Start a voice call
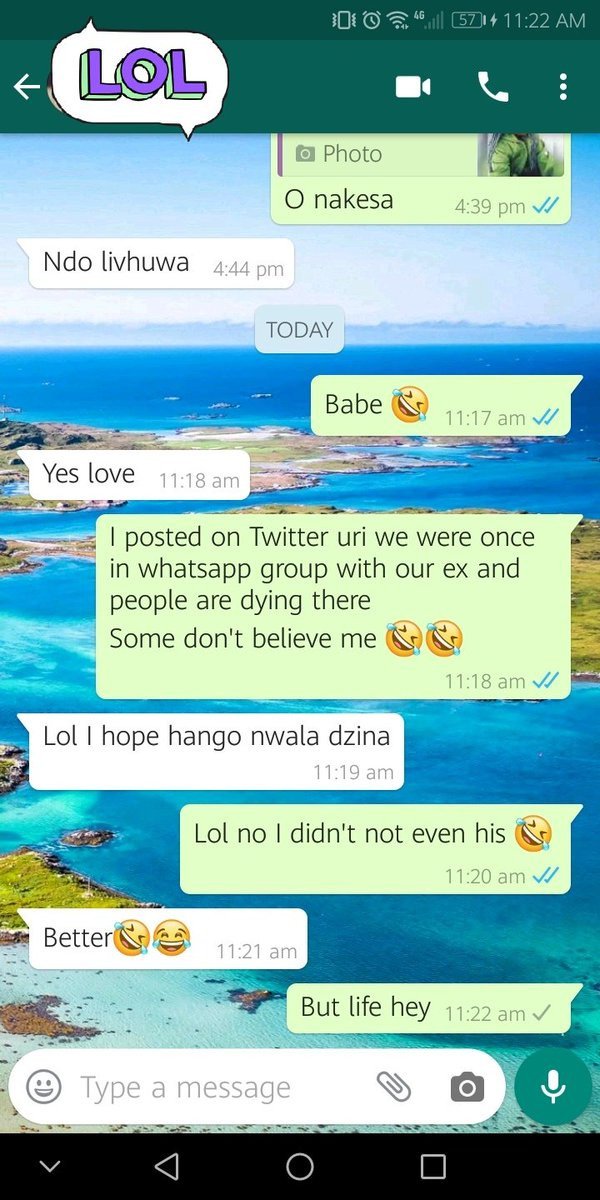Viewport: 600px width, 1200px height. 493,87
